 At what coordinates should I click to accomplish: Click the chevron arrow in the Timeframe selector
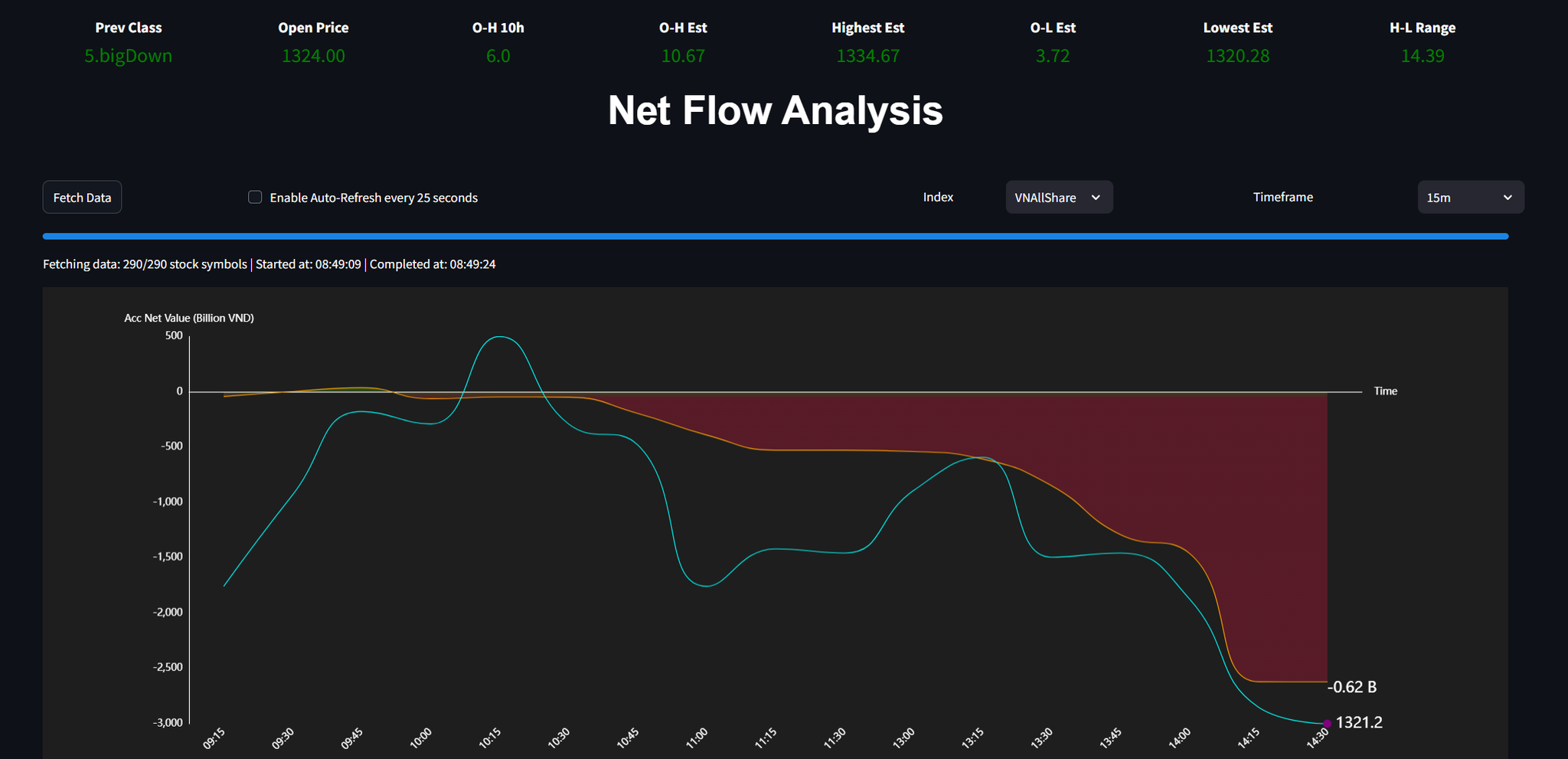tap(1508, 198)
